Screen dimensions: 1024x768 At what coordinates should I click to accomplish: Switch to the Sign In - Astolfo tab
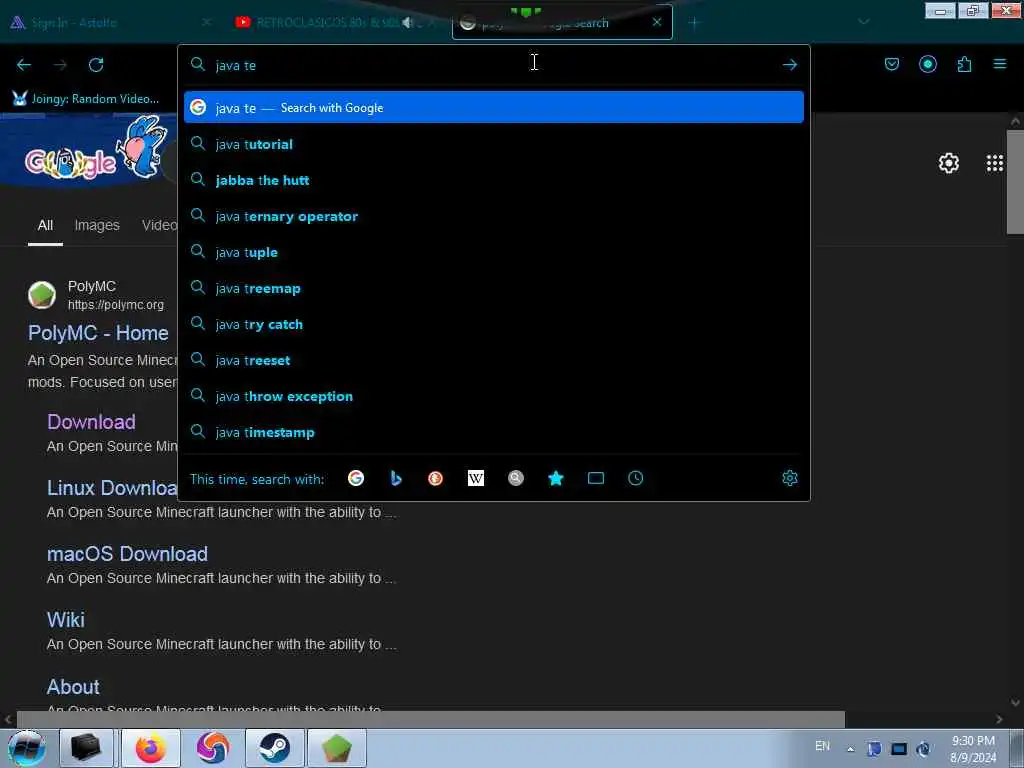tap(111, 23)
